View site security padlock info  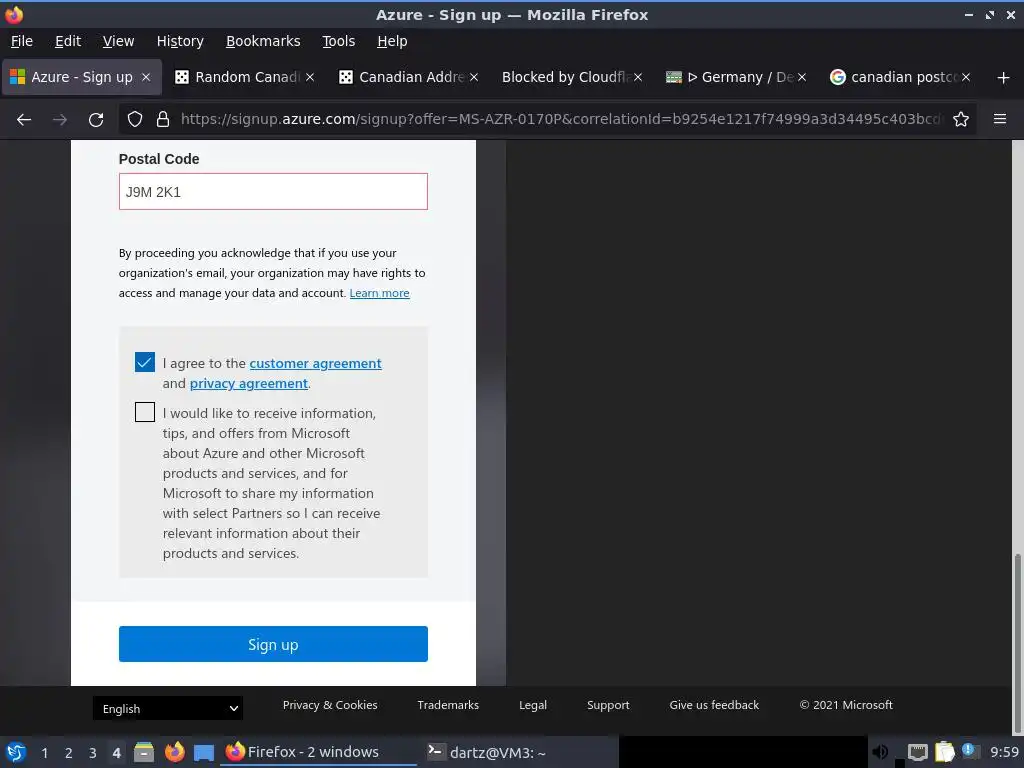click(163, 120)
